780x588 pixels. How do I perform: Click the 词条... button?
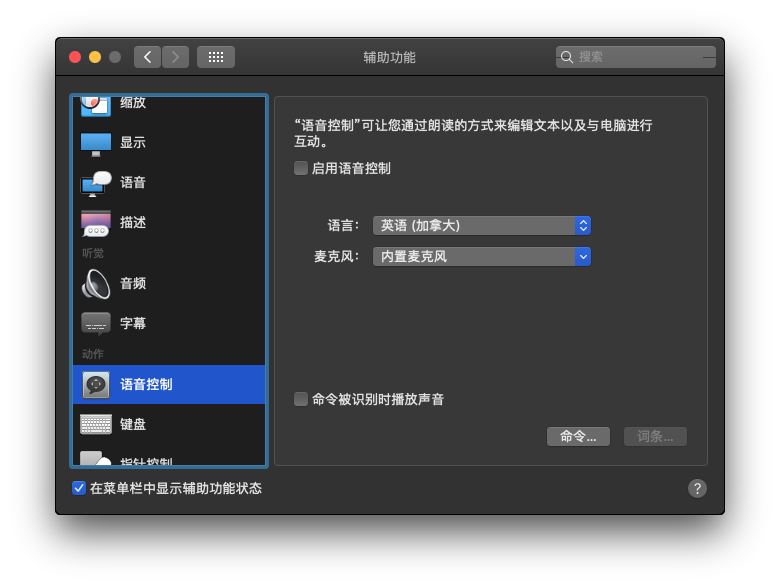pos(655,436)
